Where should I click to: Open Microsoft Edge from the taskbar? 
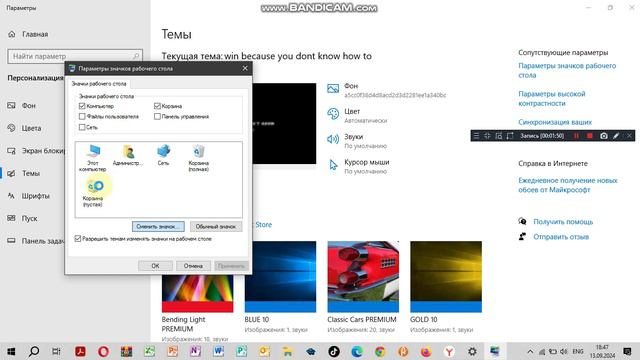pyautogui.click(x=357, y=351)
